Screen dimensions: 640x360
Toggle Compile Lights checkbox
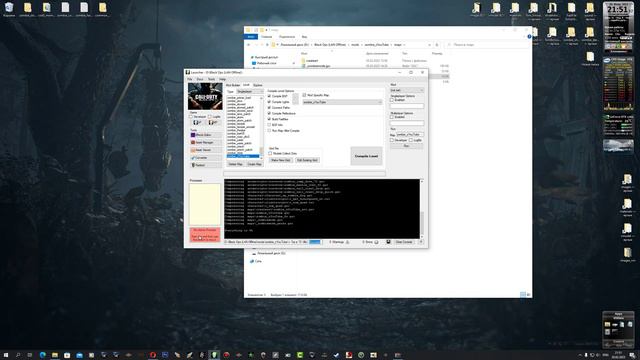point(269,102)
